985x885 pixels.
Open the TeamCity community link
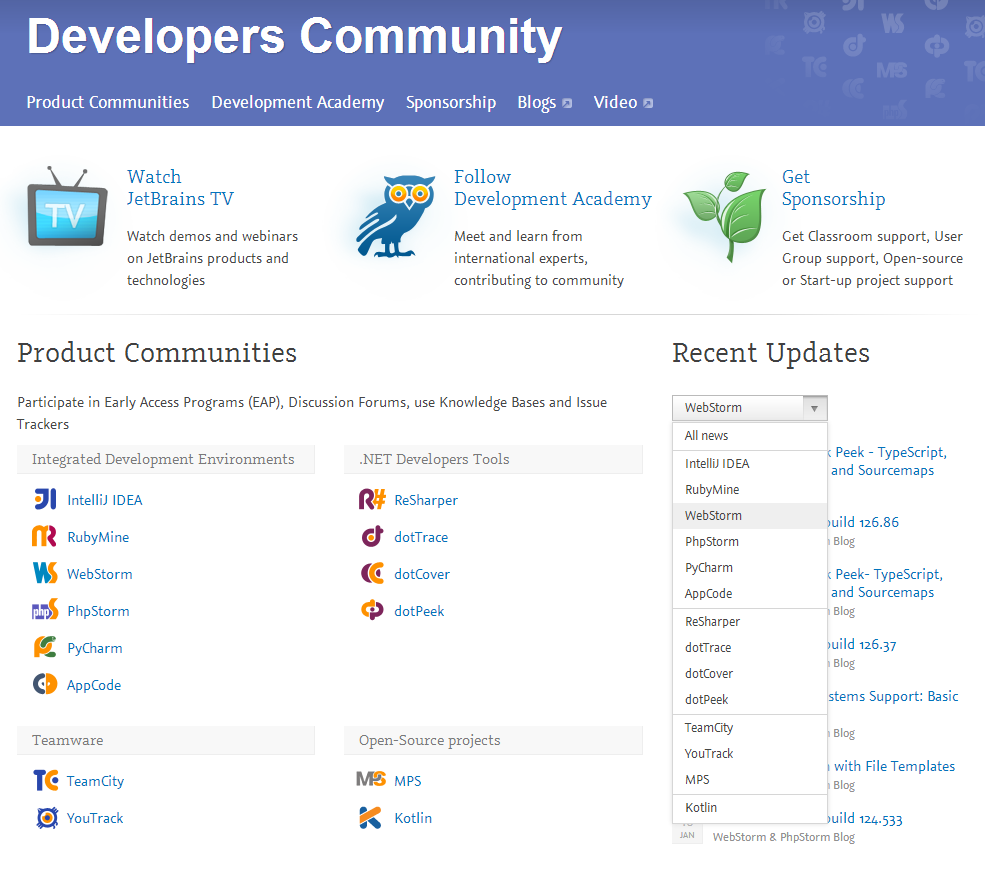[x=95, y=781]
